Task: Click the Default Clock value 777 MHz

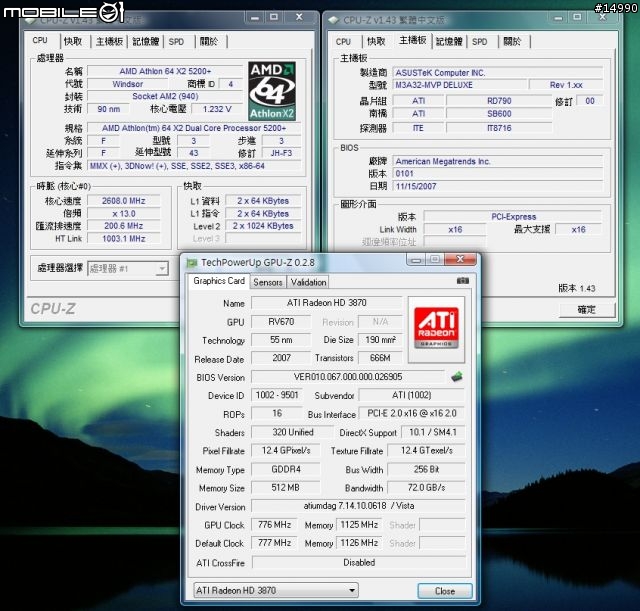Action: click(274, 543)
